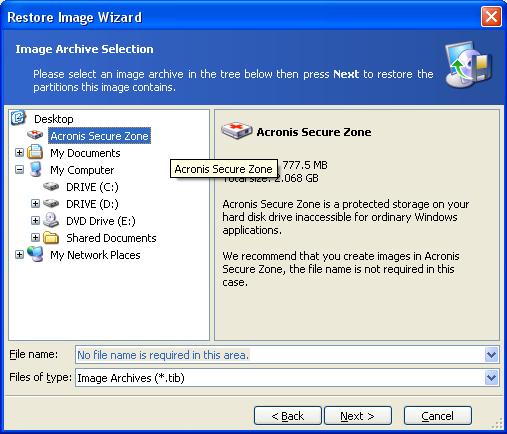Screen dimensions: 507x434
Task: Expand the My Documents tree node
Action: tap(19, 153)
